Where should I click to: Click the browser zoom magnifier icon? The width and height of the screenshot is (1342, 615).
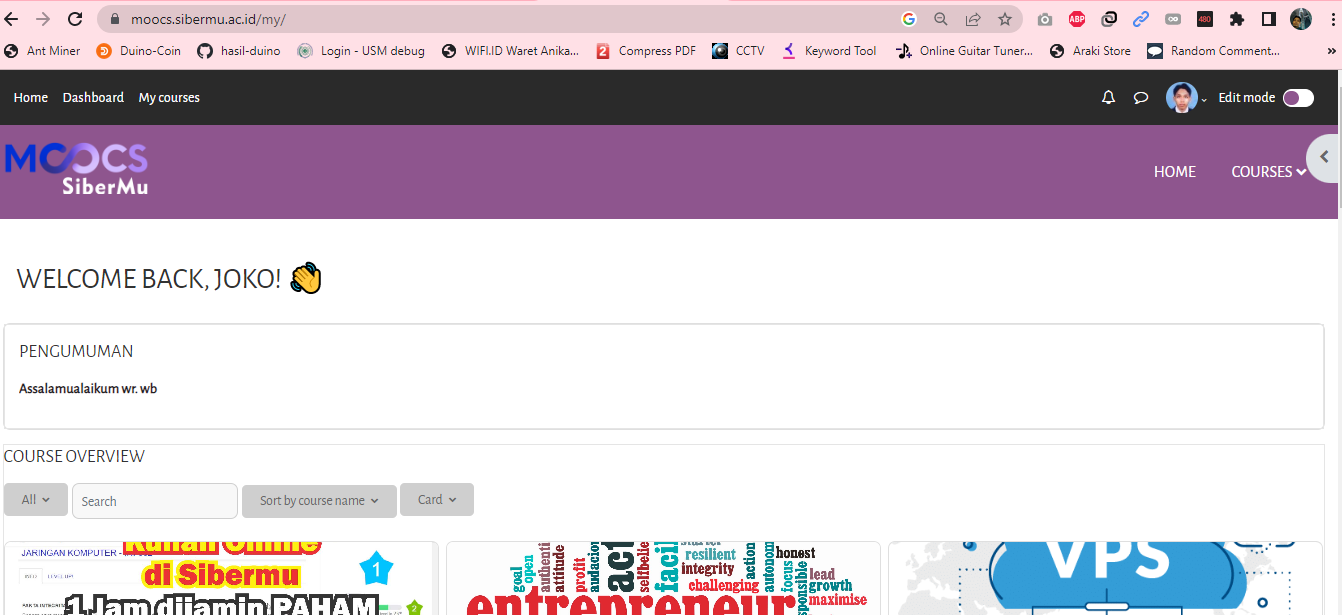[941, 19]
